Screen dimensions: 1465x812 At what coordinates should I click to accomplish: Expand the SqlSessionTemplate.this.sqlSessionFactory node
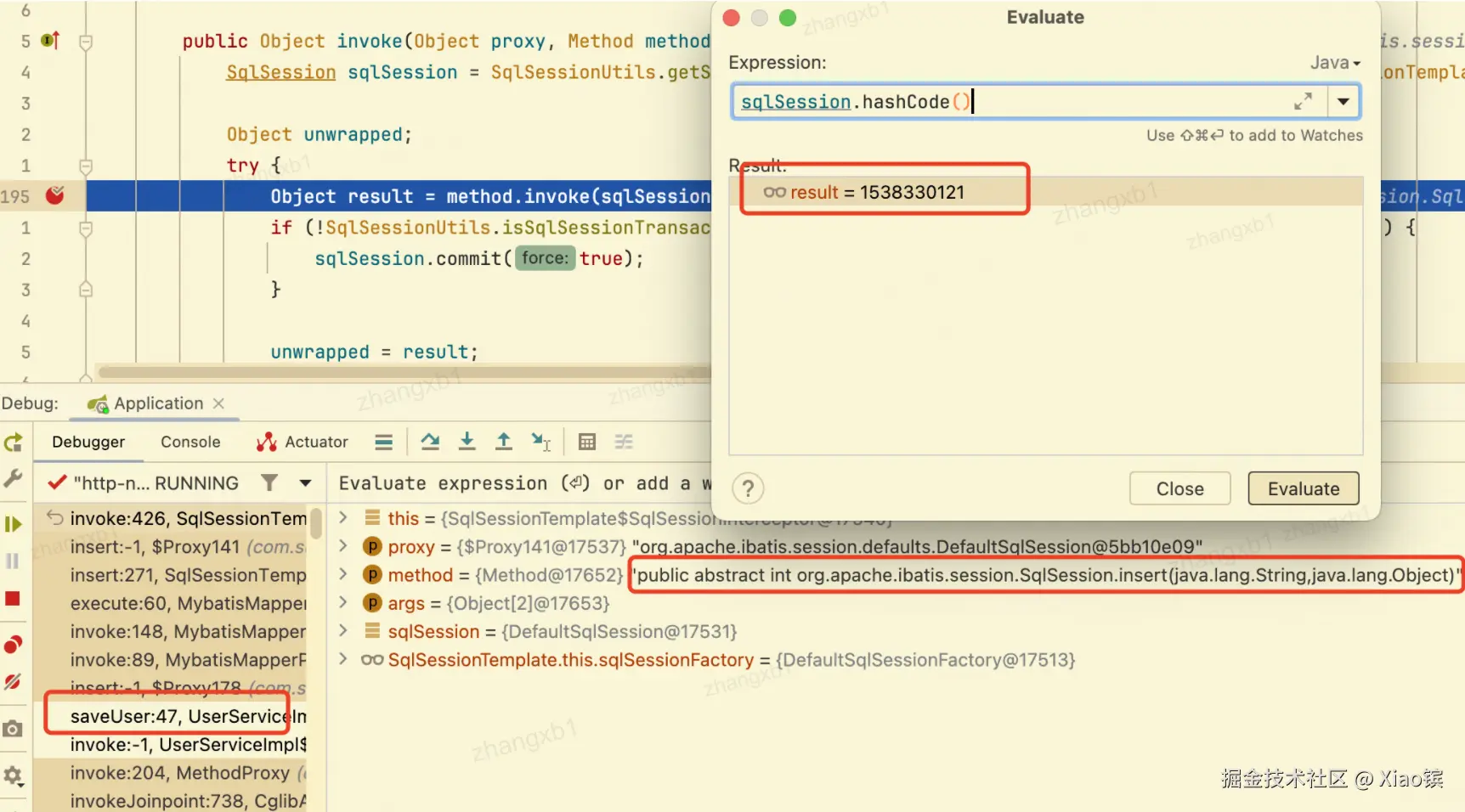[x=343, y=659]
